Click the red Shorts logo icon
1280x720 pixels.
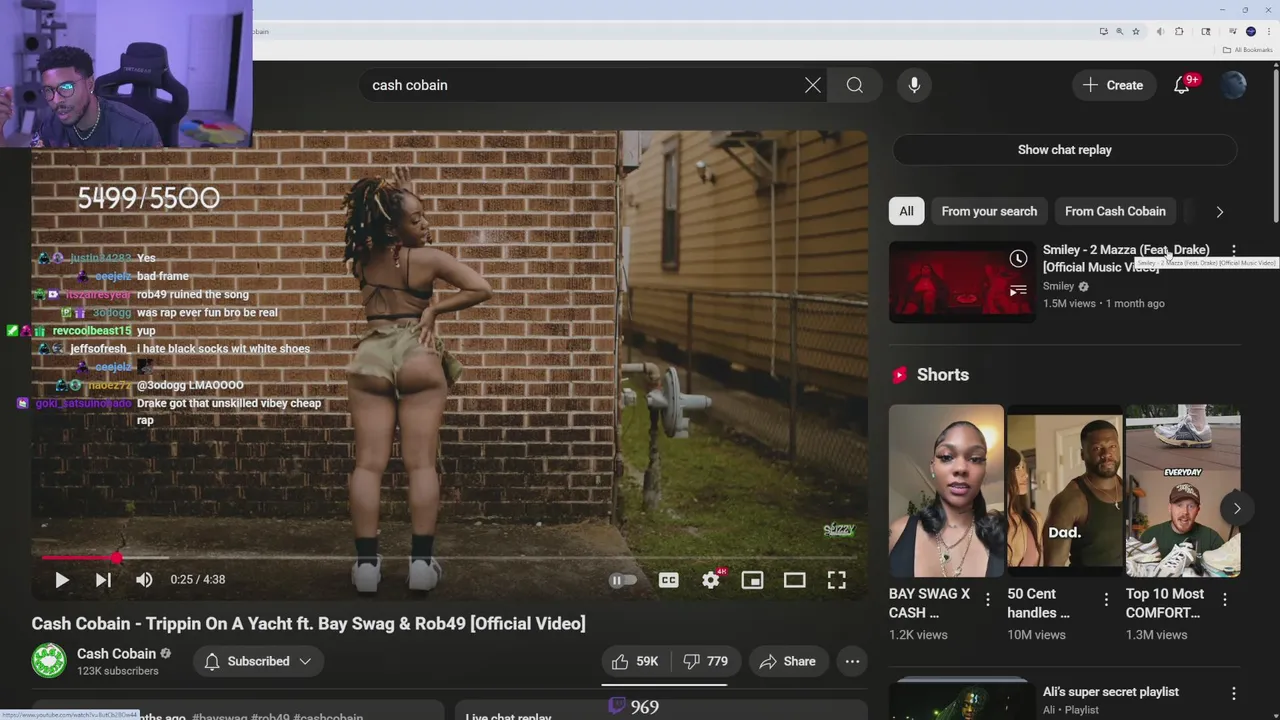pos(899,375)
